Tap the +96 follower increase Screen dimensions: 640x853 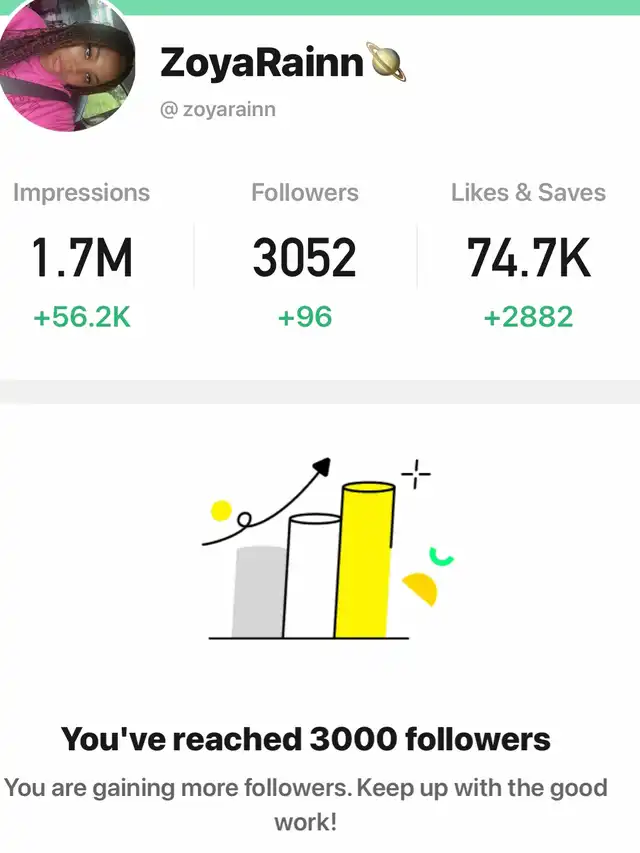pyautogui.click(x=305, y=317)
